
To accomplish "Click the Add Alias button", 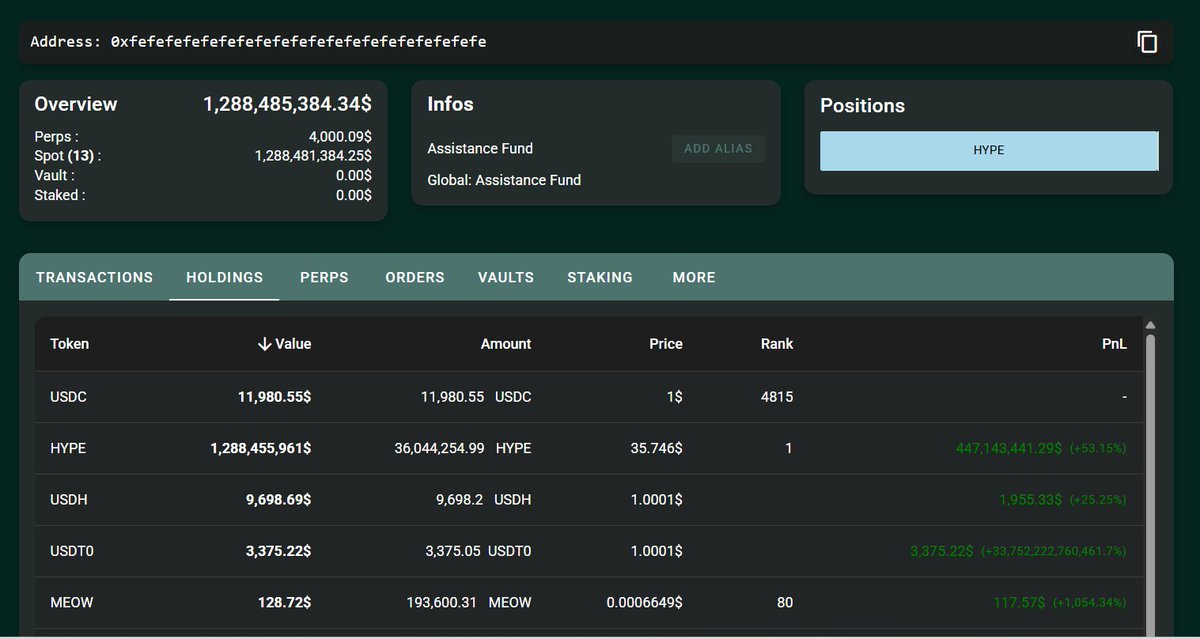I will (x=718, y=149).
